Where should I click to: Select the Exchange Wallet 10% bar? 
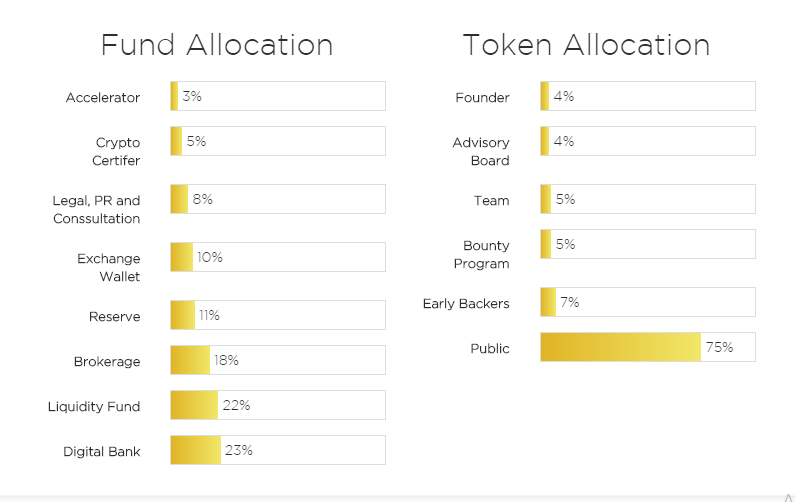277,257
